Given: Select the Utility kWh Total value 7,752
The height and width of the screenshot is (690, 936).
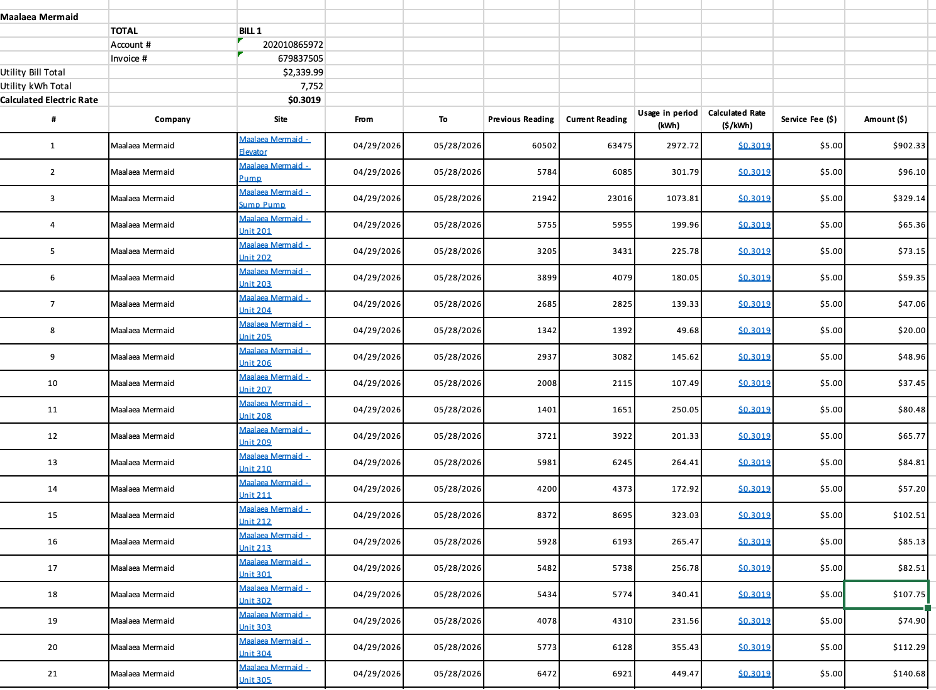Looking at the screenshot, I should [281, 86].
